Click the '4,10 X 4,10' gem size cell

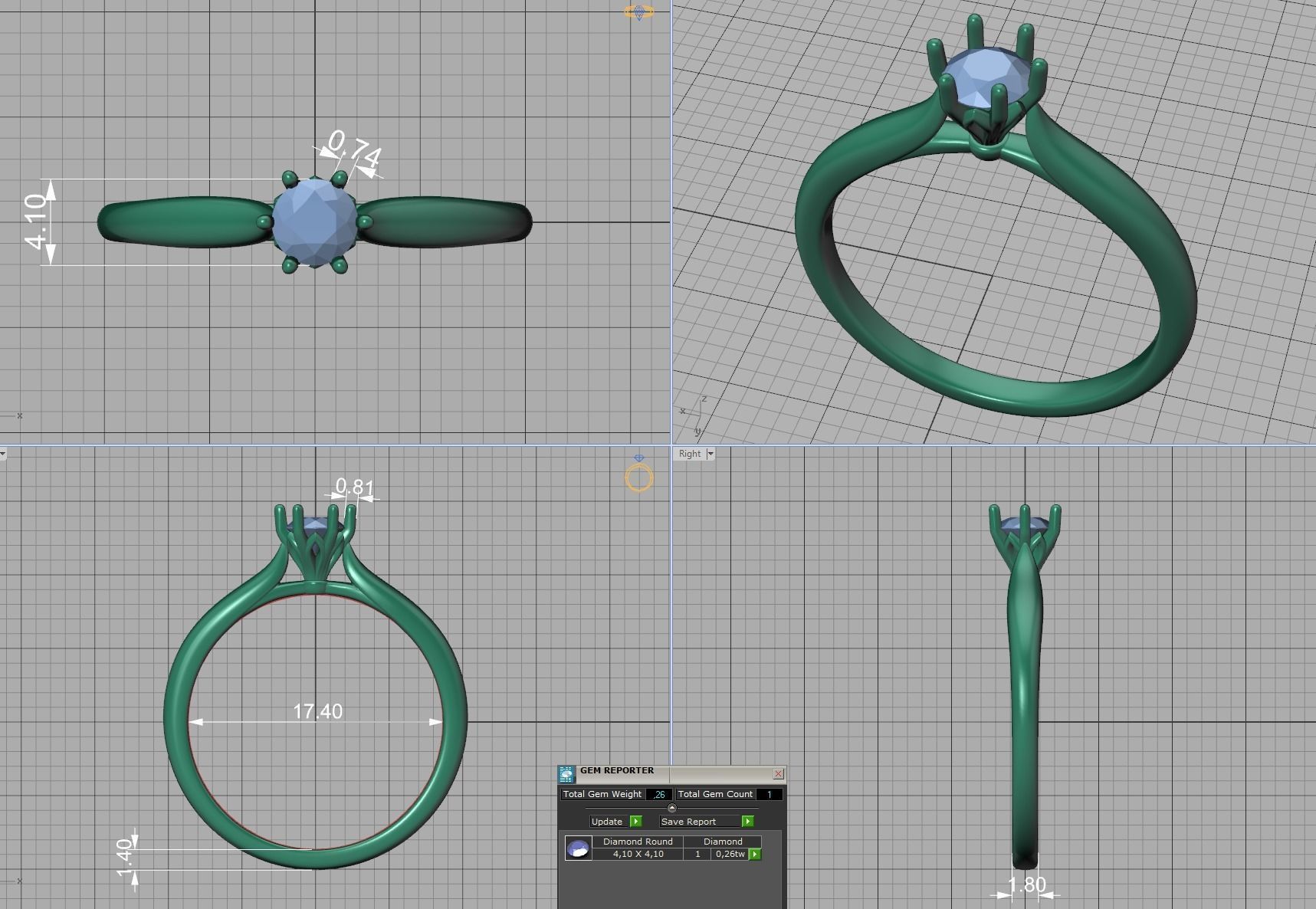[638, 854]
